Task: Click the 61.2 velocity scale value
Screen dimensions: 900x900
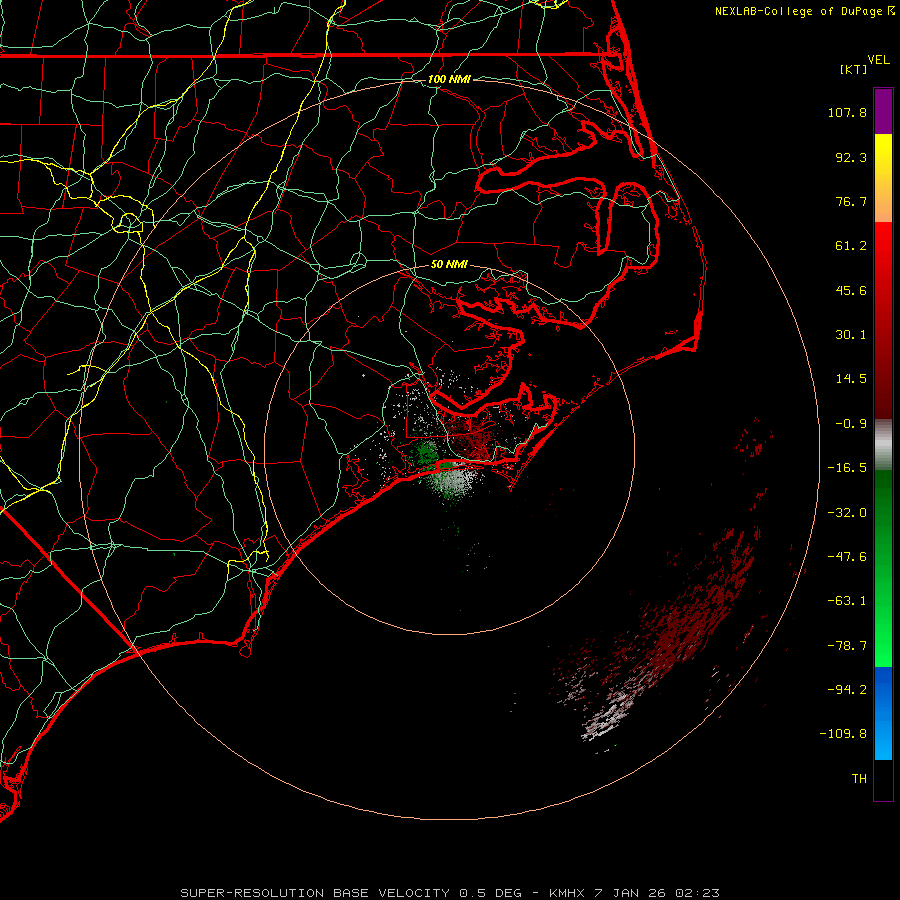Action: 851,246
